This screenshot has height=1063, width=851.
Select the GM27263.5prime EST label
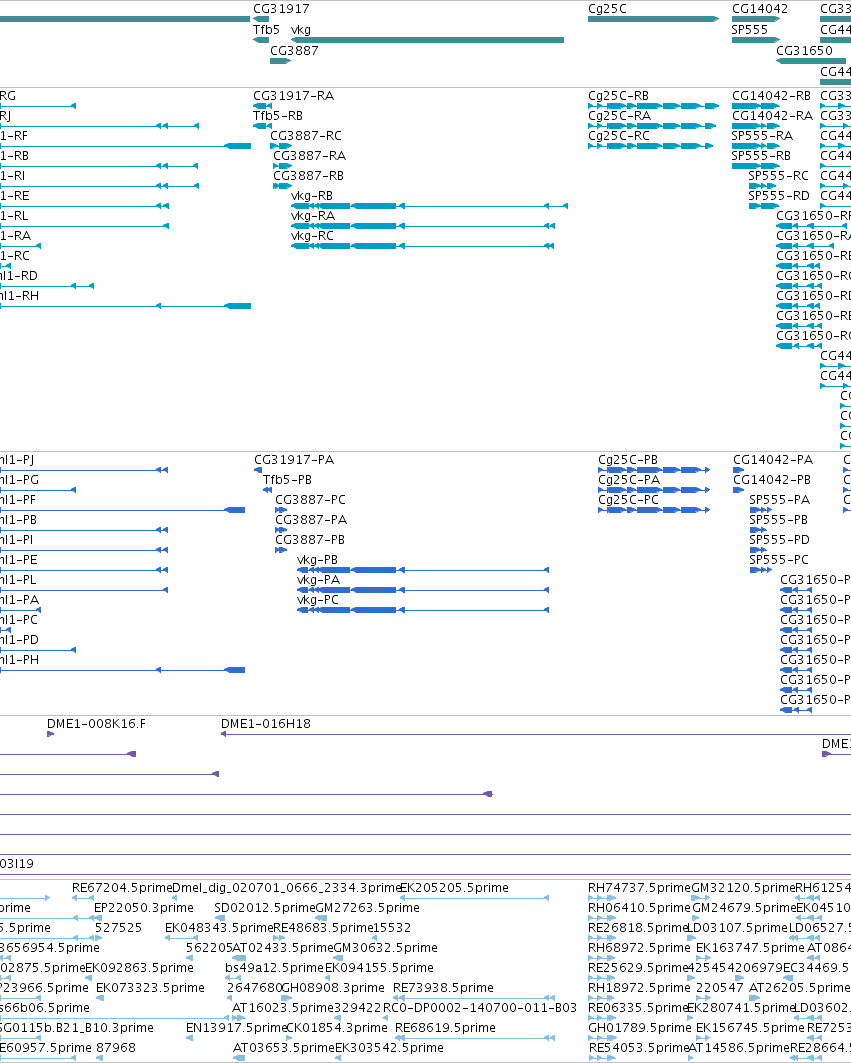(368, 908)
